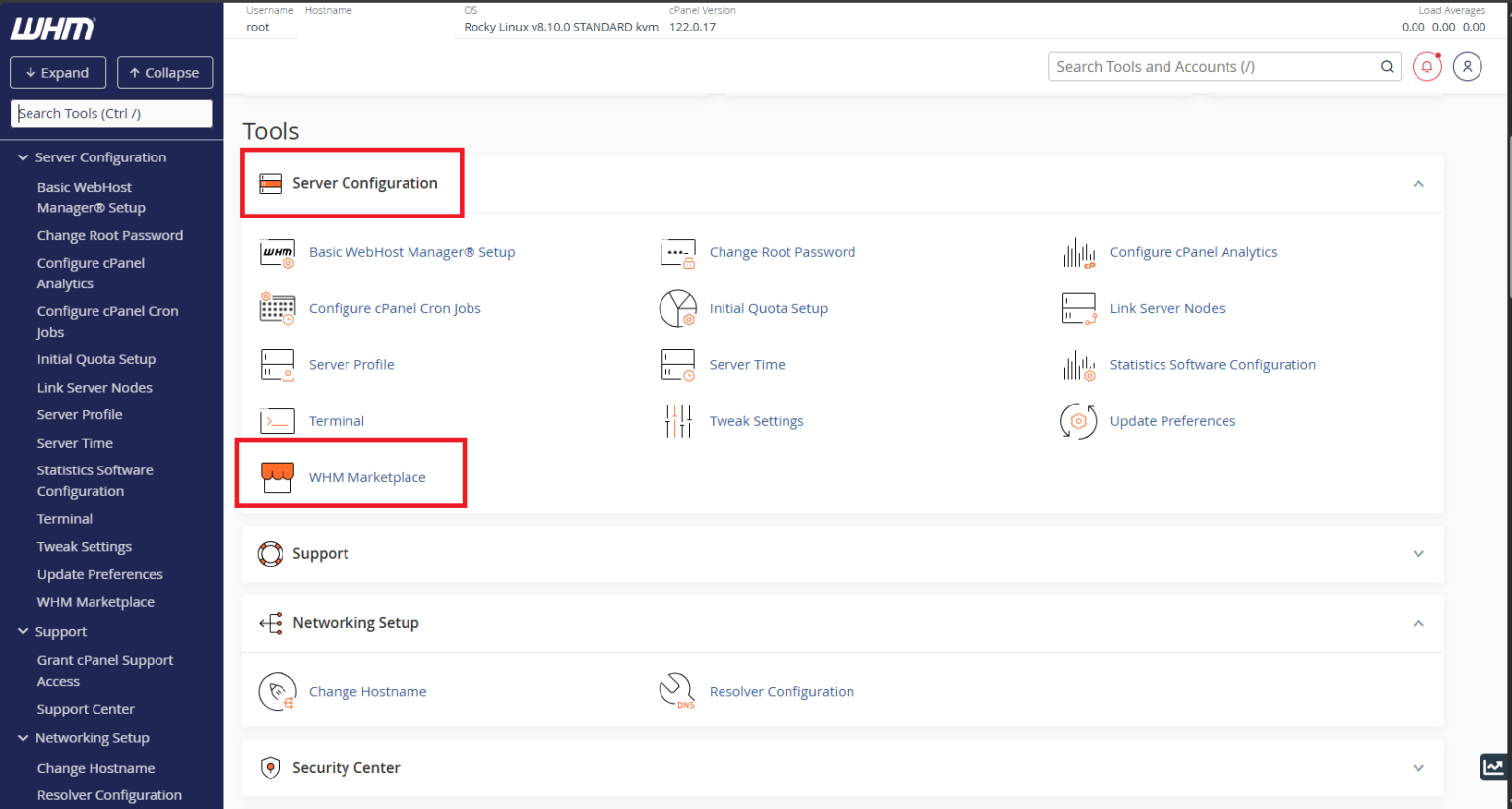Click the Initial Quota Setup pie chart icon
This screenshot has height=809, width=1512.
pyautogui.click(x=677, y=308)
